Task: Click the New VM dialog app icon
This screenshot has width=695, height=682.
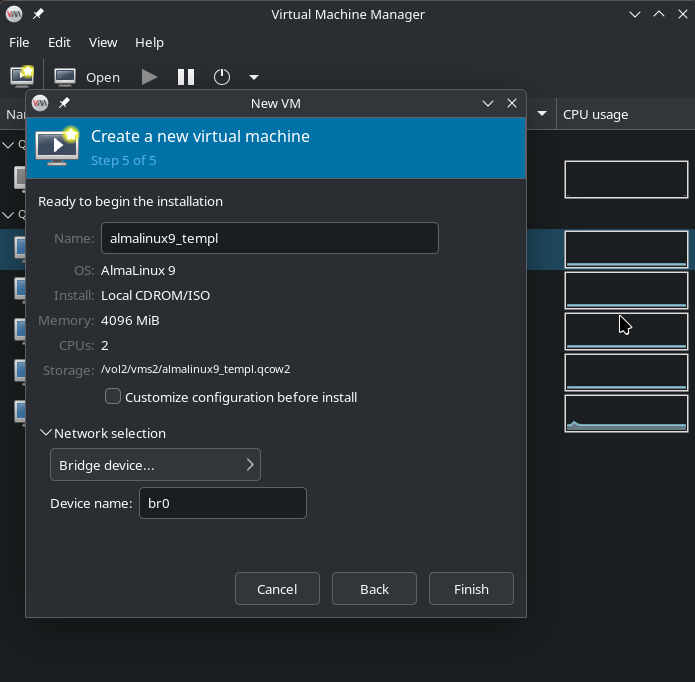Action: [40, 103]
